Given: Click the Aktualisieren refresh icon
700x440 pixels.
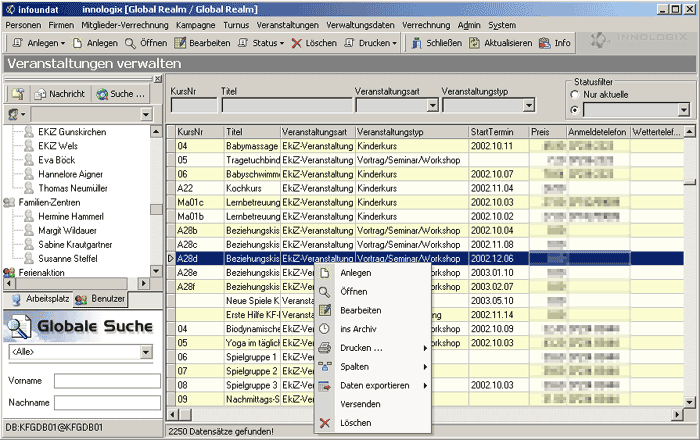Looking at the screenshot, I should click(474, 43).
